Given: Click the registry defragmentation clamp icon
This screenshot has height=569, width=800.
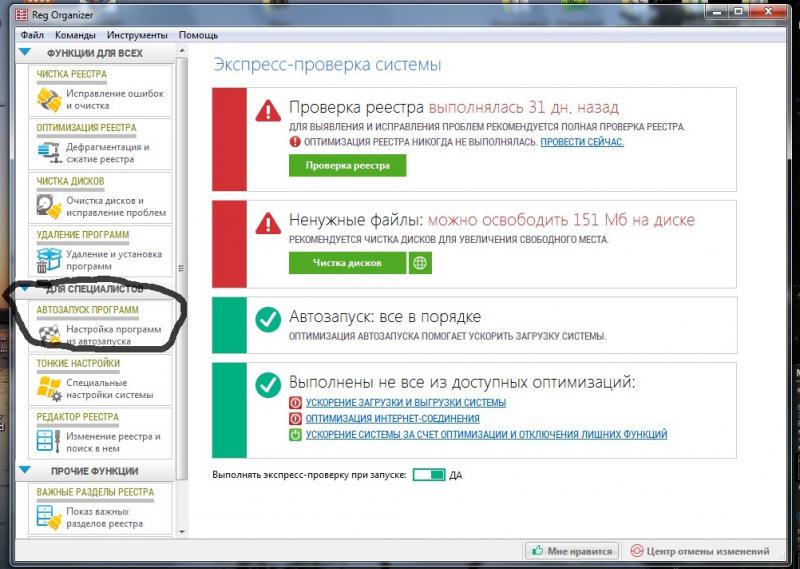Looking at the screenshot, I should click(49, 153).
